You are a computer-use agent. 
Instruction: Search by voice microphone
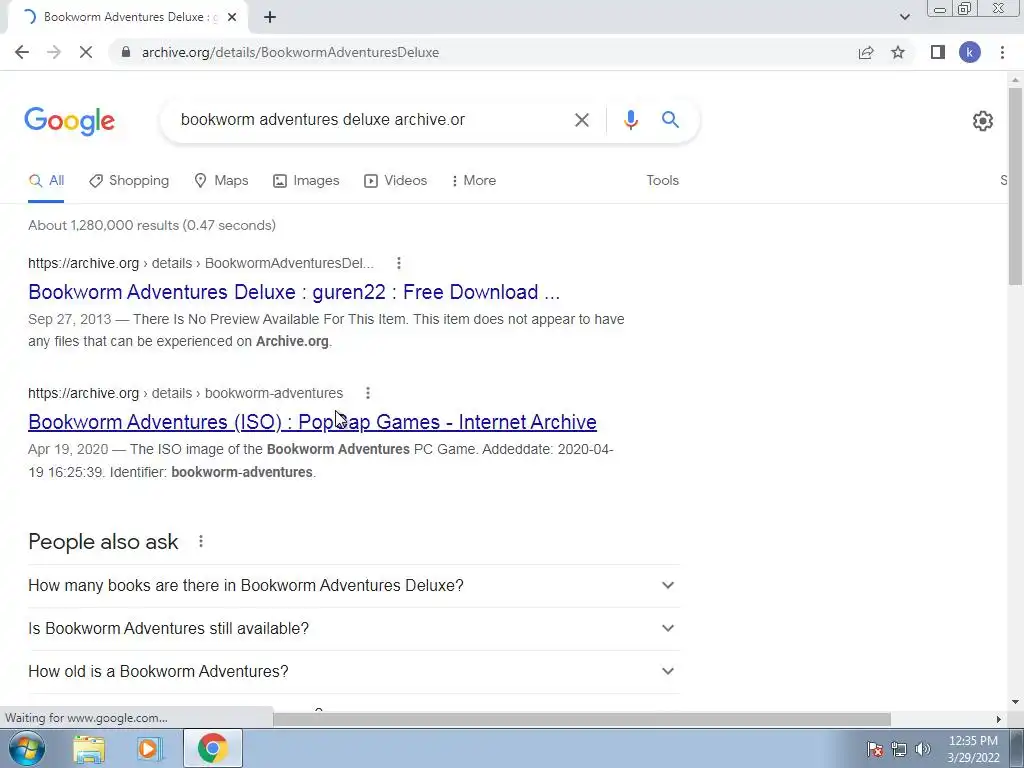630,120
